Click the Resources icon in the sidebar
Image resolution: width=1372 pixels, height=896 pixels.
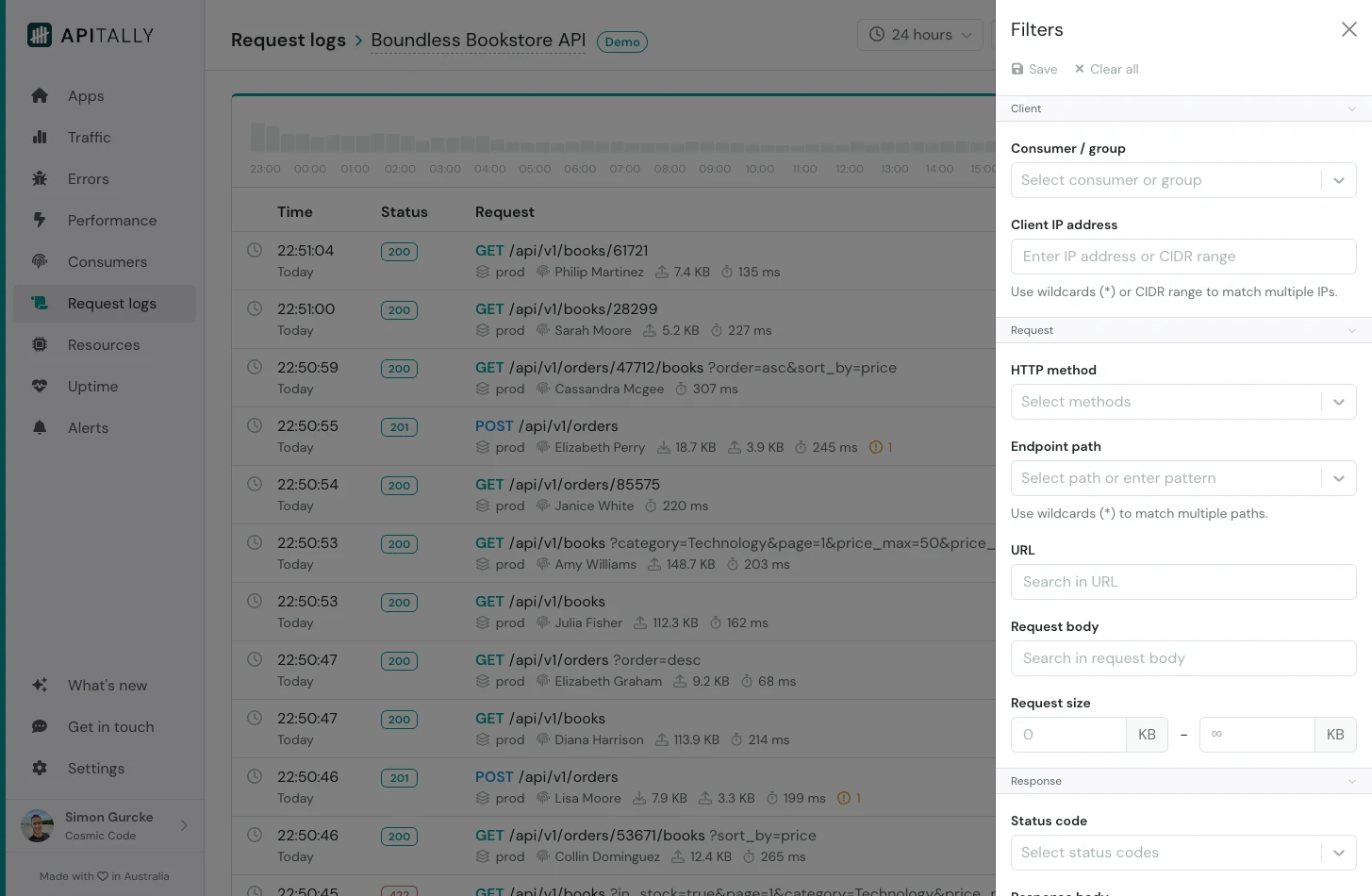[40, 344]
